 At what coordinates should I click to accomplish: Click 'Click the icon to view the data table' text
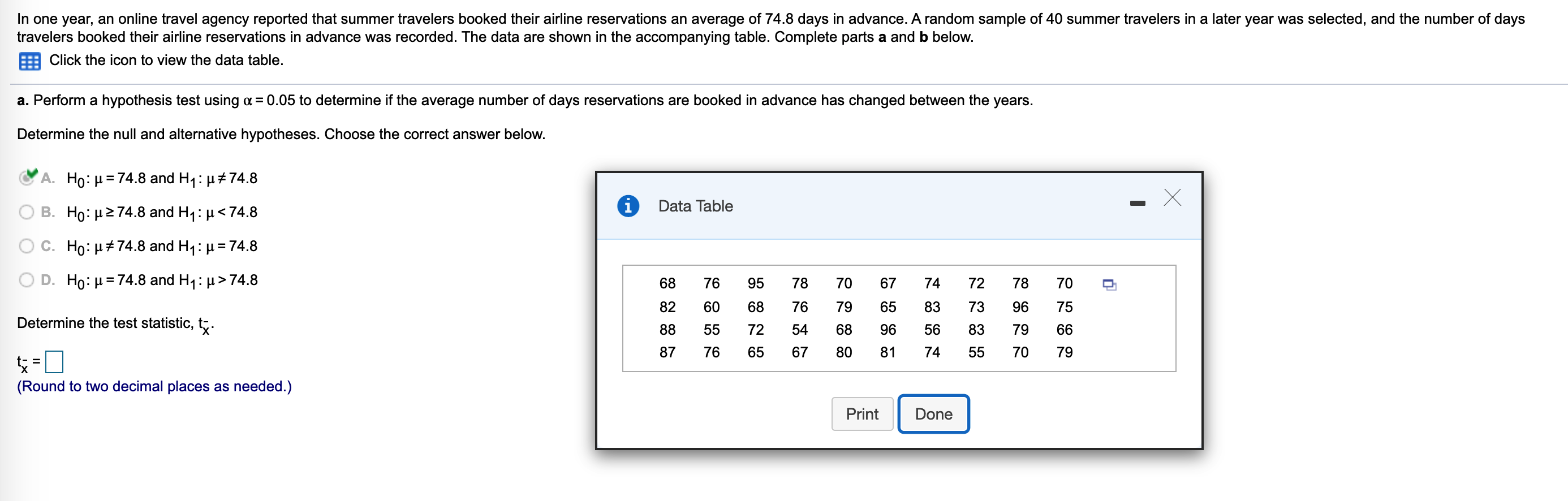(166, 61)
